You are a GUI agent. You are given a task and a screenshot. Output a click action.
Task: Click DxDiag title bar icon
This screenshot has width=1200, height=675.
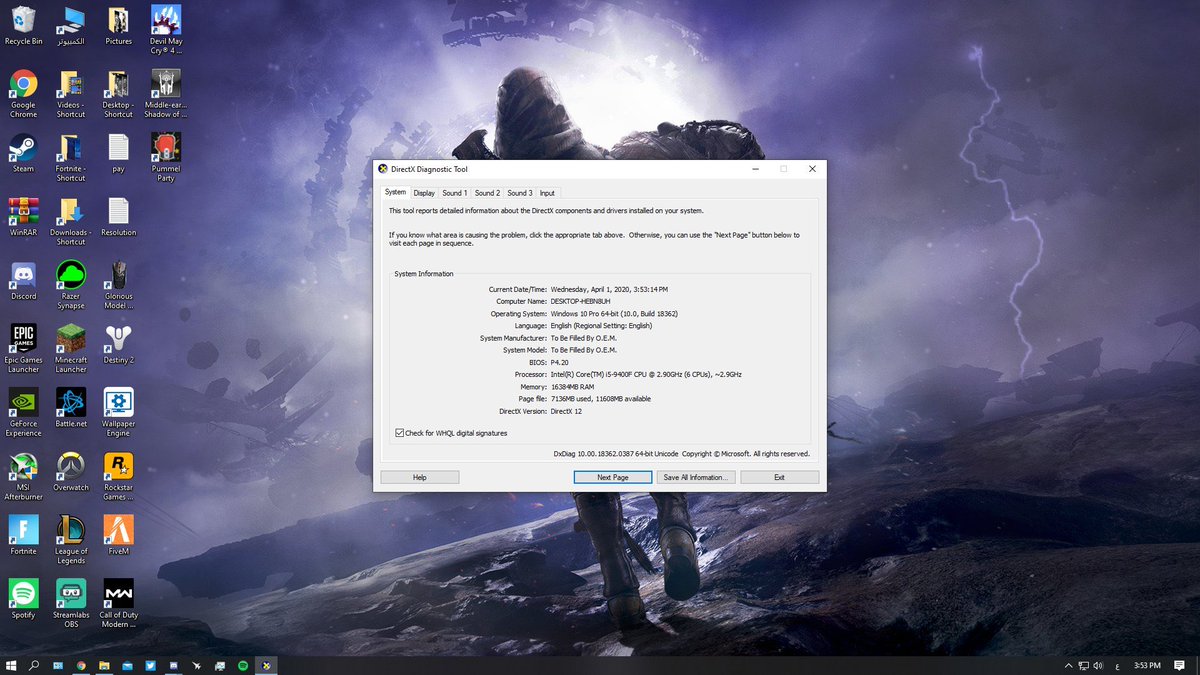[x=383, y=169]
